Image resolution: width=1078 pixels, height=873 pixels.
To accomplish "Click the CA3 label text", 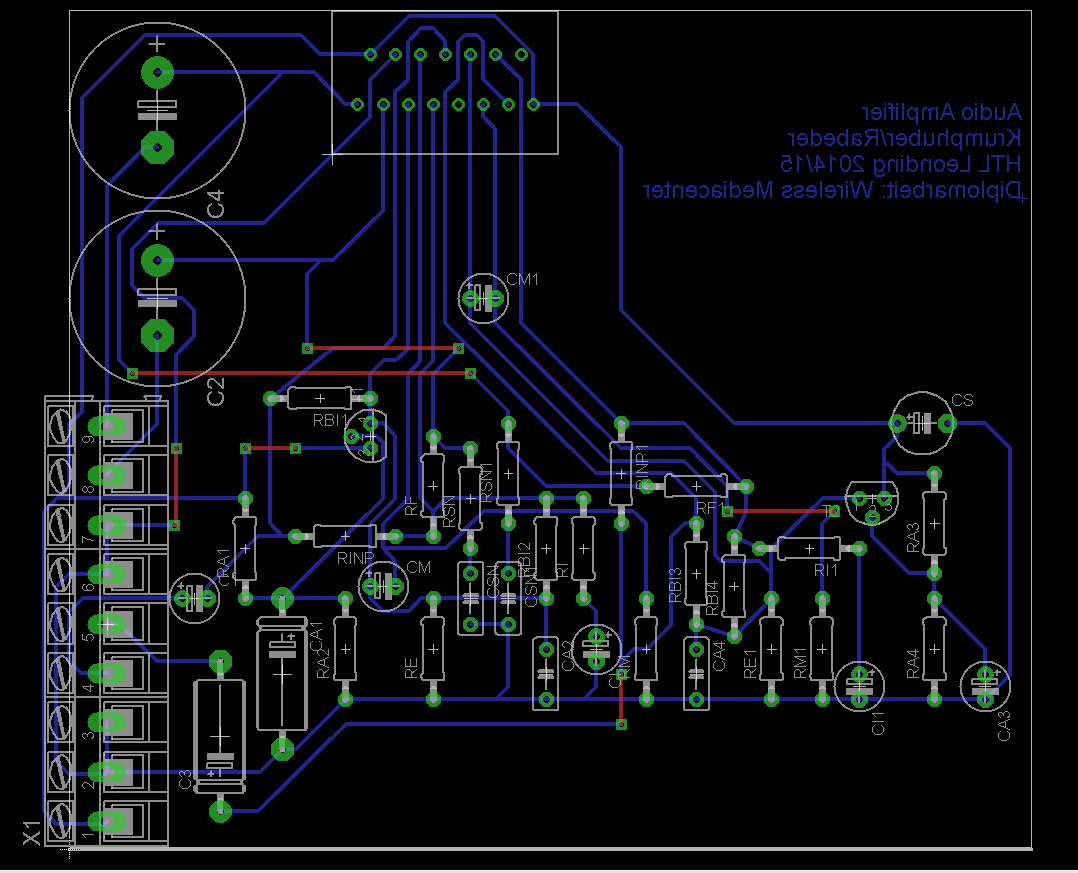I will click(1004, 726).
